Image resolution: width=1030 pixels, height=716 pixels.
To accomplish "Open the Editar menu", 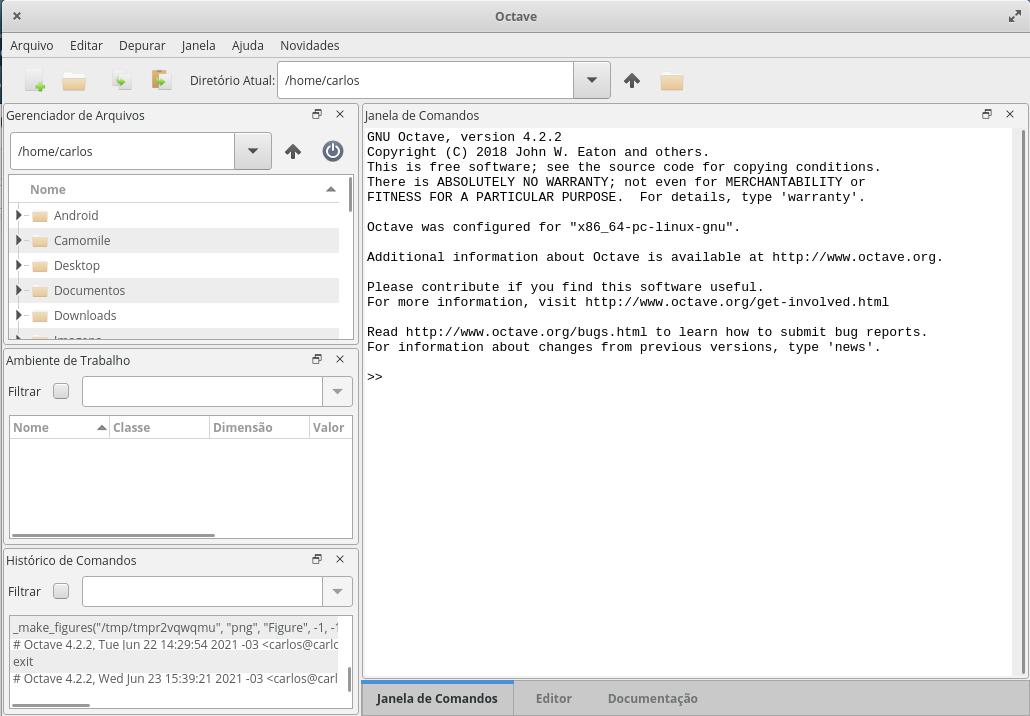I will click(86, 45).
